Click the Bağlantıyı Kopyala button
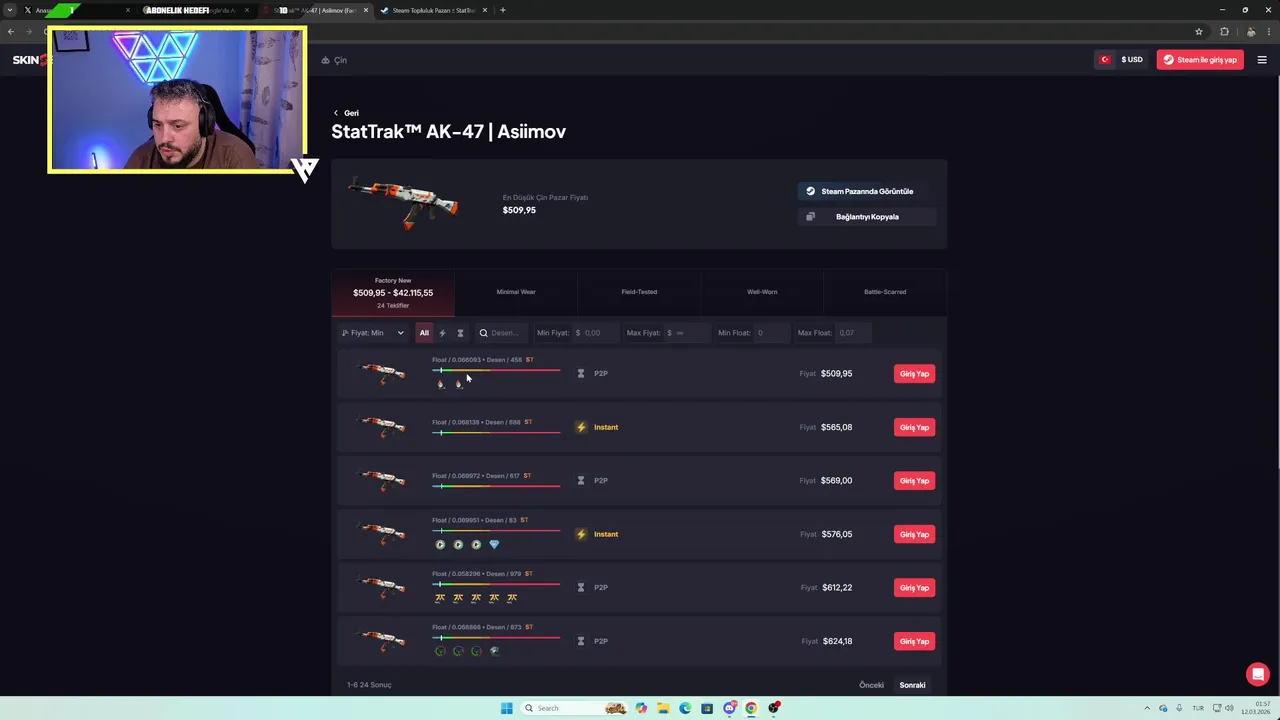 (x=867, y=217)
